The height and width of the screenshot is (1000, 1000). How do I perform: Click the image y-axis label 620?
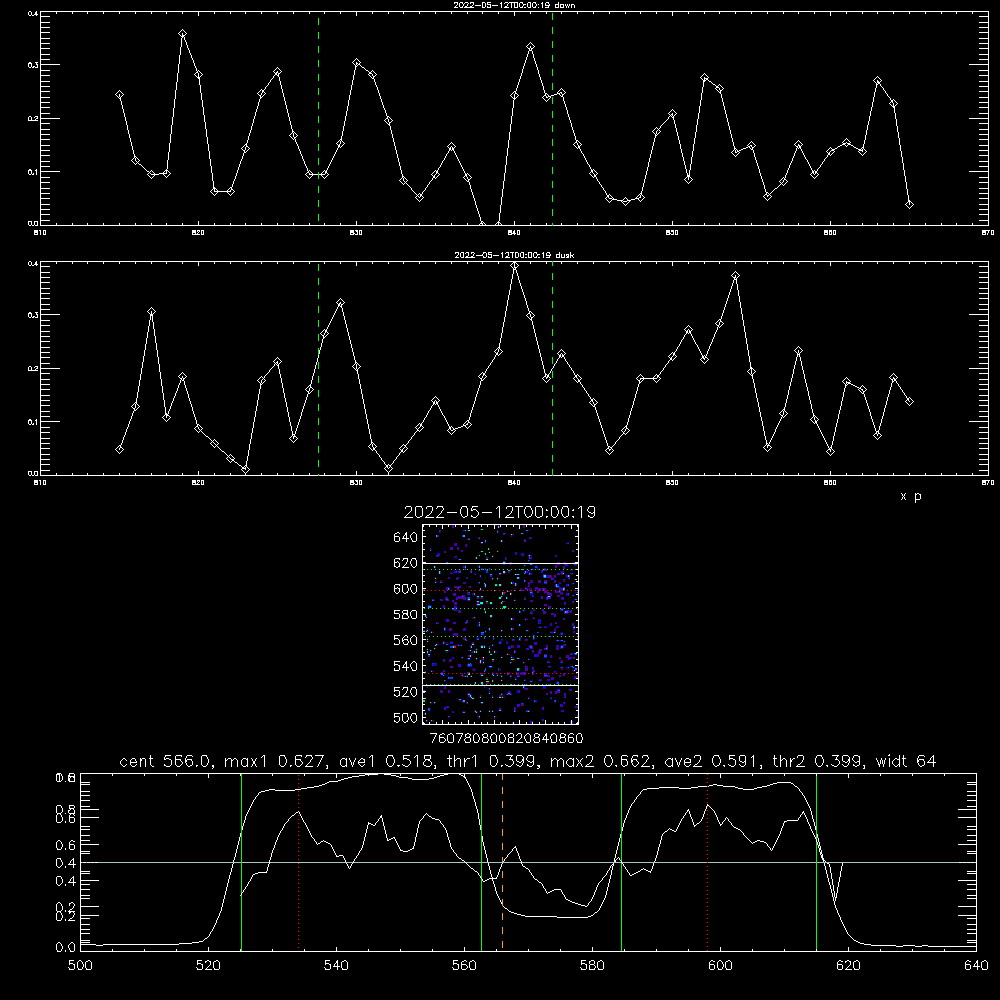pyautogui.click(x=405, y=563)
